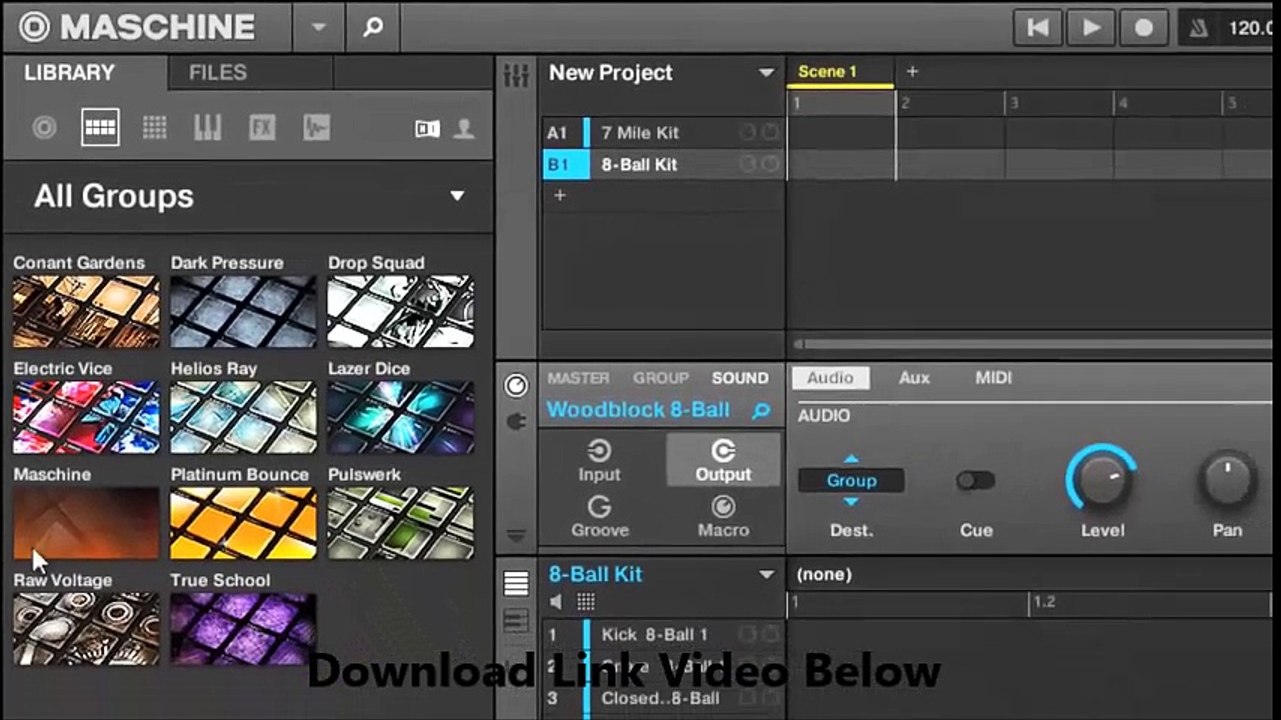Select the Scene 1 tab
The width and height of the screenshot is (1281, 720).
pyautogui.click(x=841, y=73)
